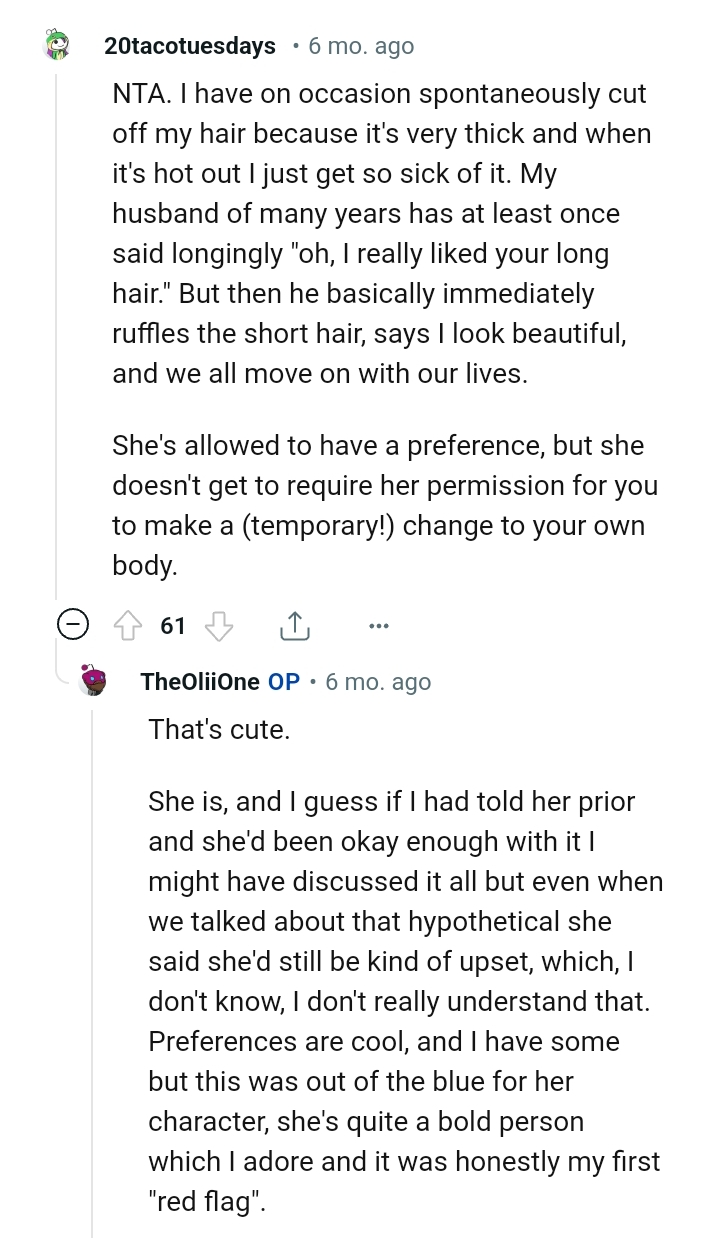720x1238 pixels.
Task: Collapse the thread with the minus button
Action: click(x=72, y=626)
